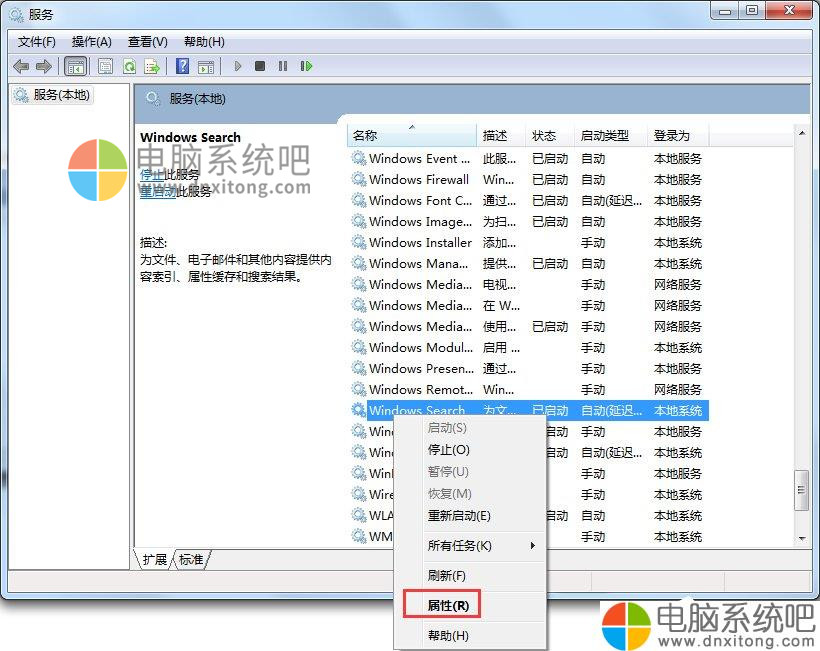
Task: Click 网络服务 cell in Windows Remot... row
Action: [x=678, y=389]
